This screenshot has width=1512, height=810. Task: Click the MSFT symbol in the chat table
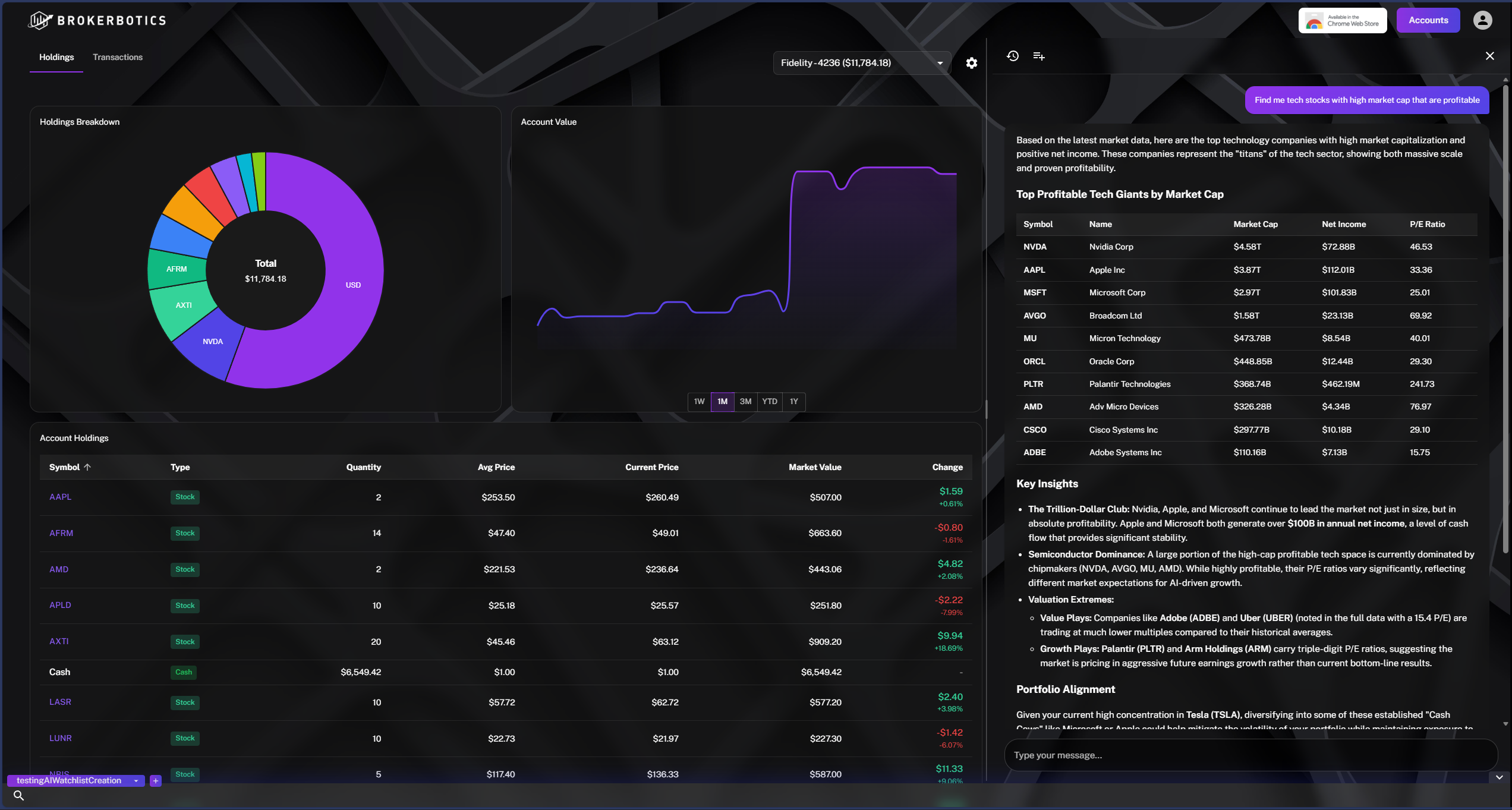click(1035, 292)
